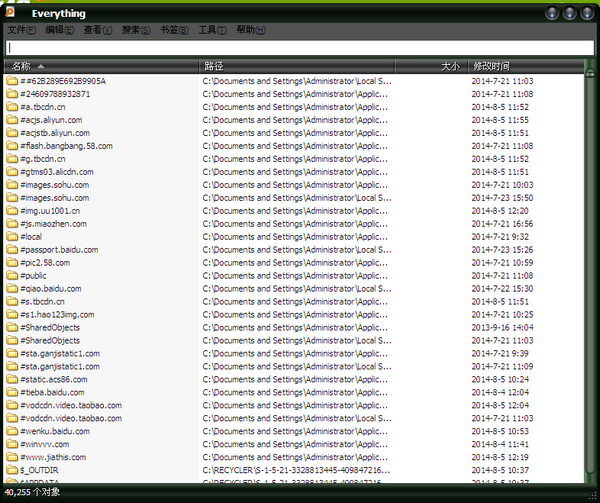The width and height of the screenshot is (600, 503).
Task: Select the #local name text
Action: pyautogui.click(x=31, y=237)
